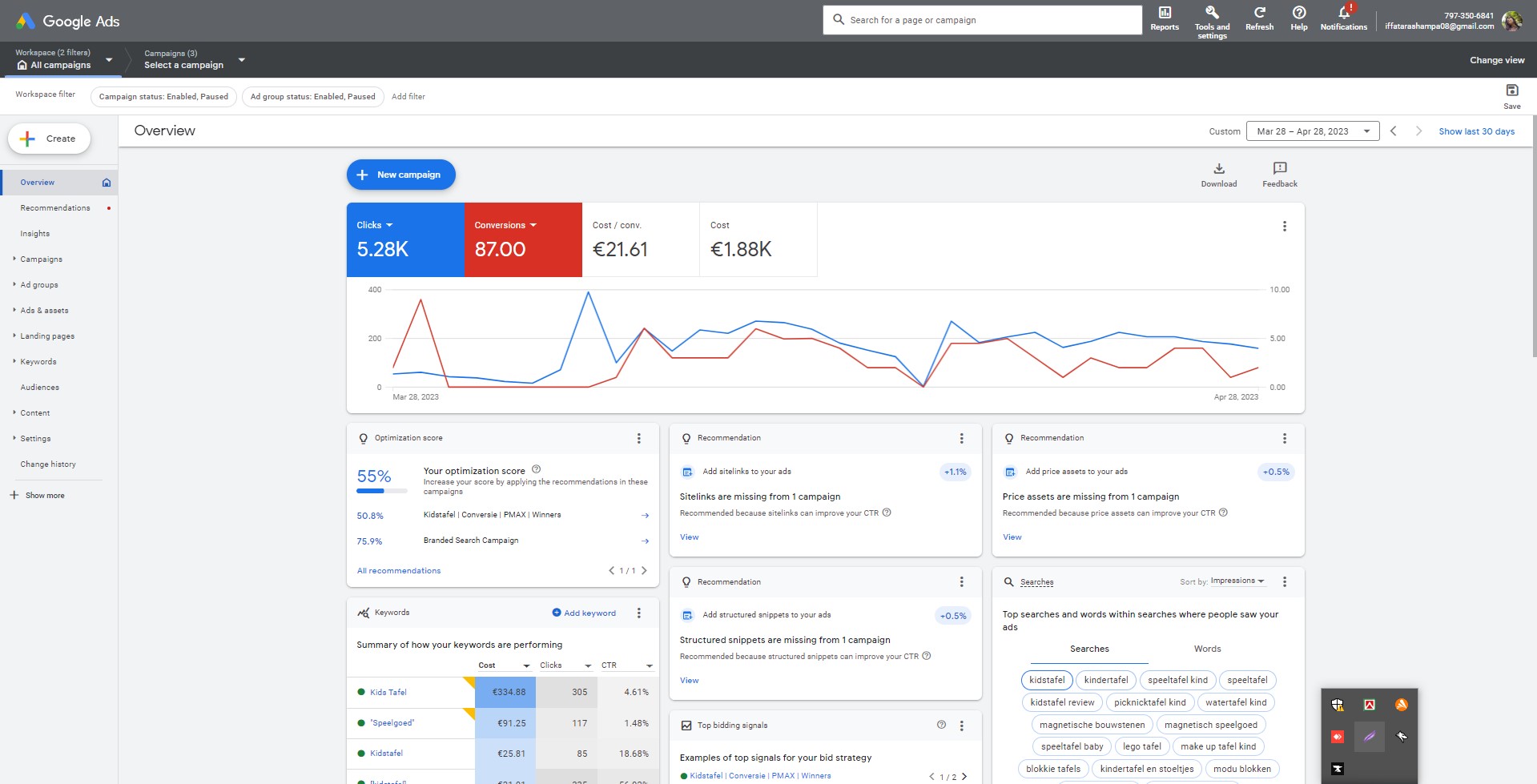Refresh the campaign data
This screenshot has height=784, width=1537.
coord(1258,20)
